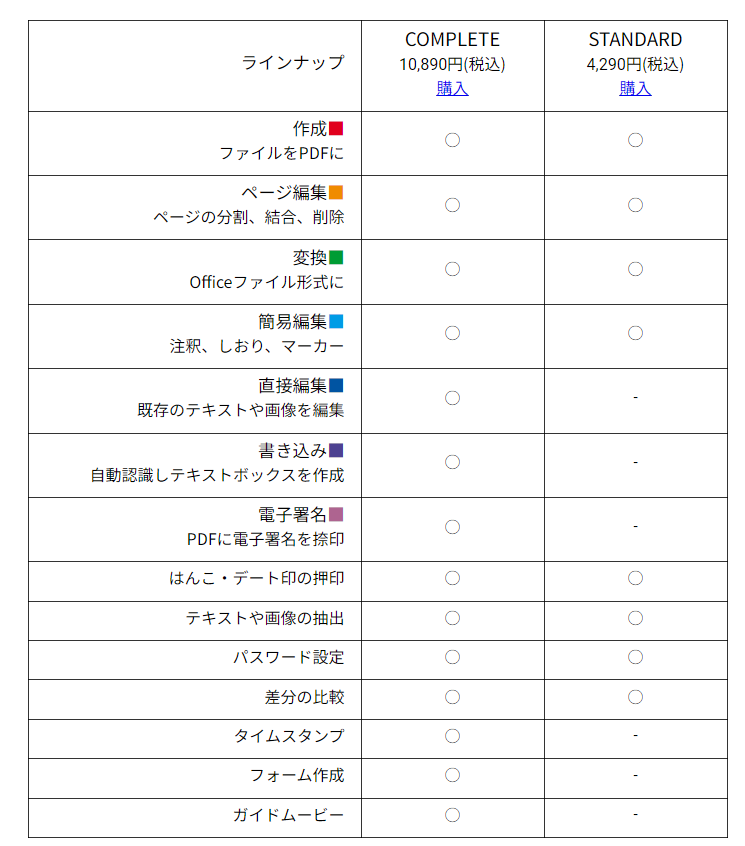Click the 購入 link under STANDARD
The height and width of the screenshot is (846, 745).
click(635, 88)
